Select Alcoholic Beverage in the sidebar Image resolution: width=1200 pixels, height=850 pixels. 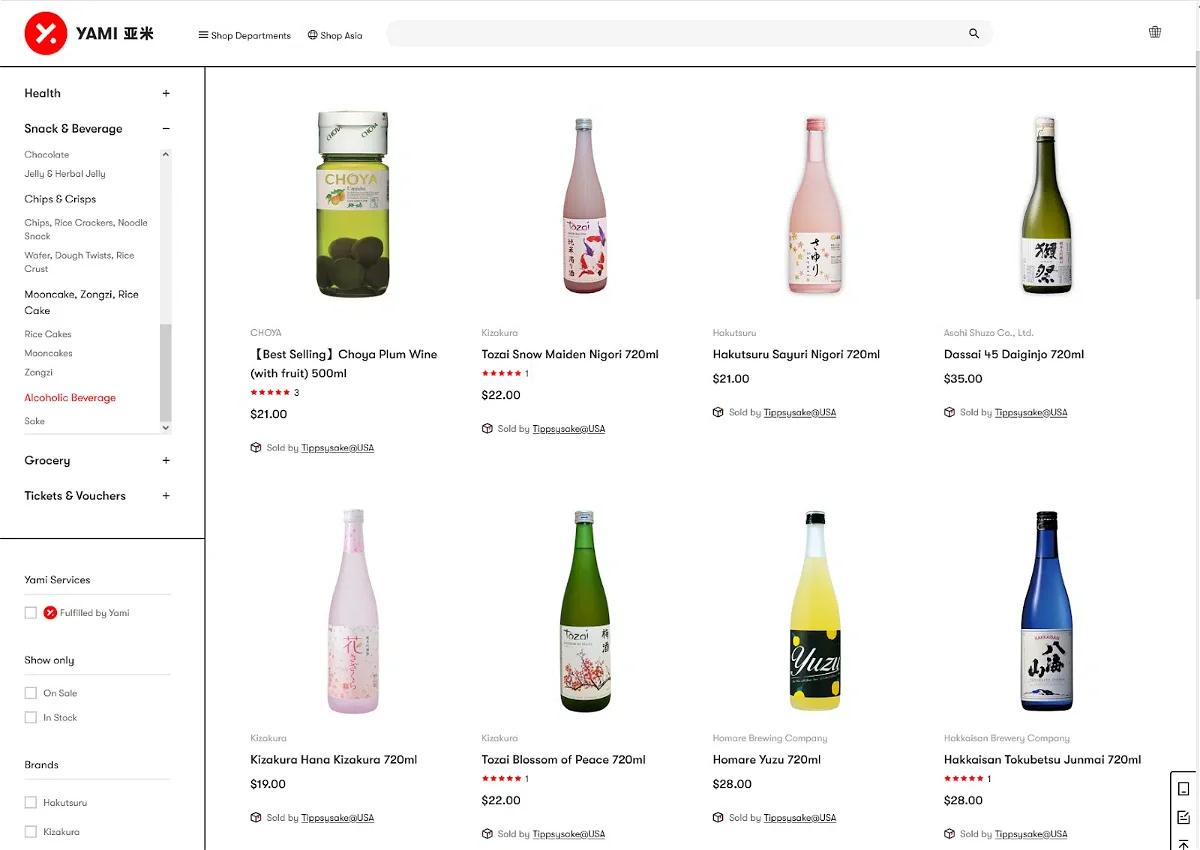tap(70, 398)
